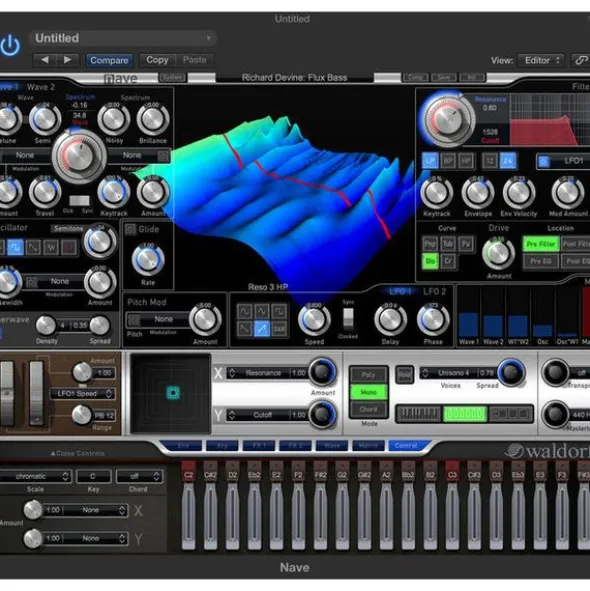The height and width of the screenshot is (591, 590).
Task: Open the Chord off dropdown
Action: click(x=139, y=476)
